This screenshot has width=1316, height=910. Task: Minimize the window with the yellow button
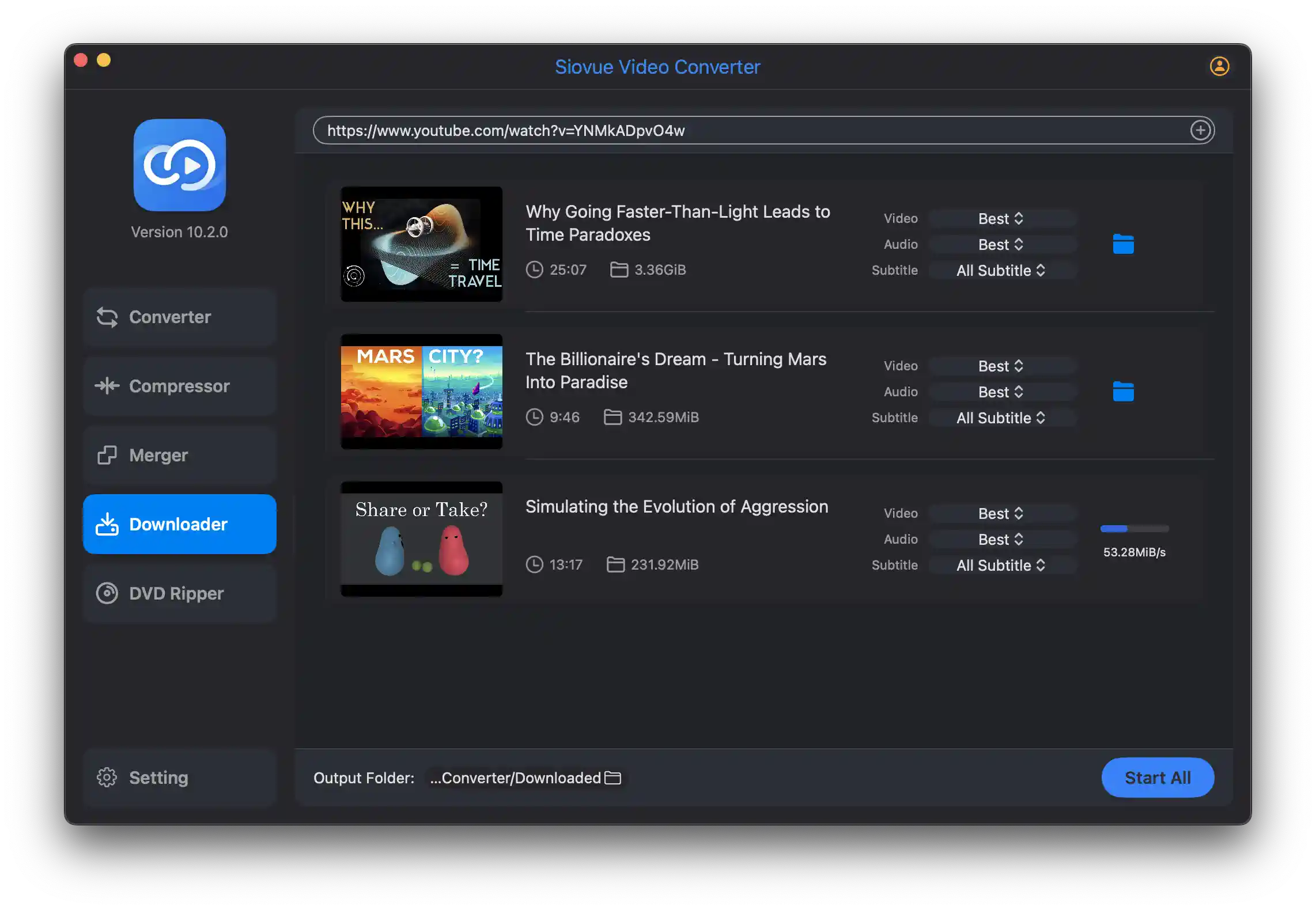point(104,60)
